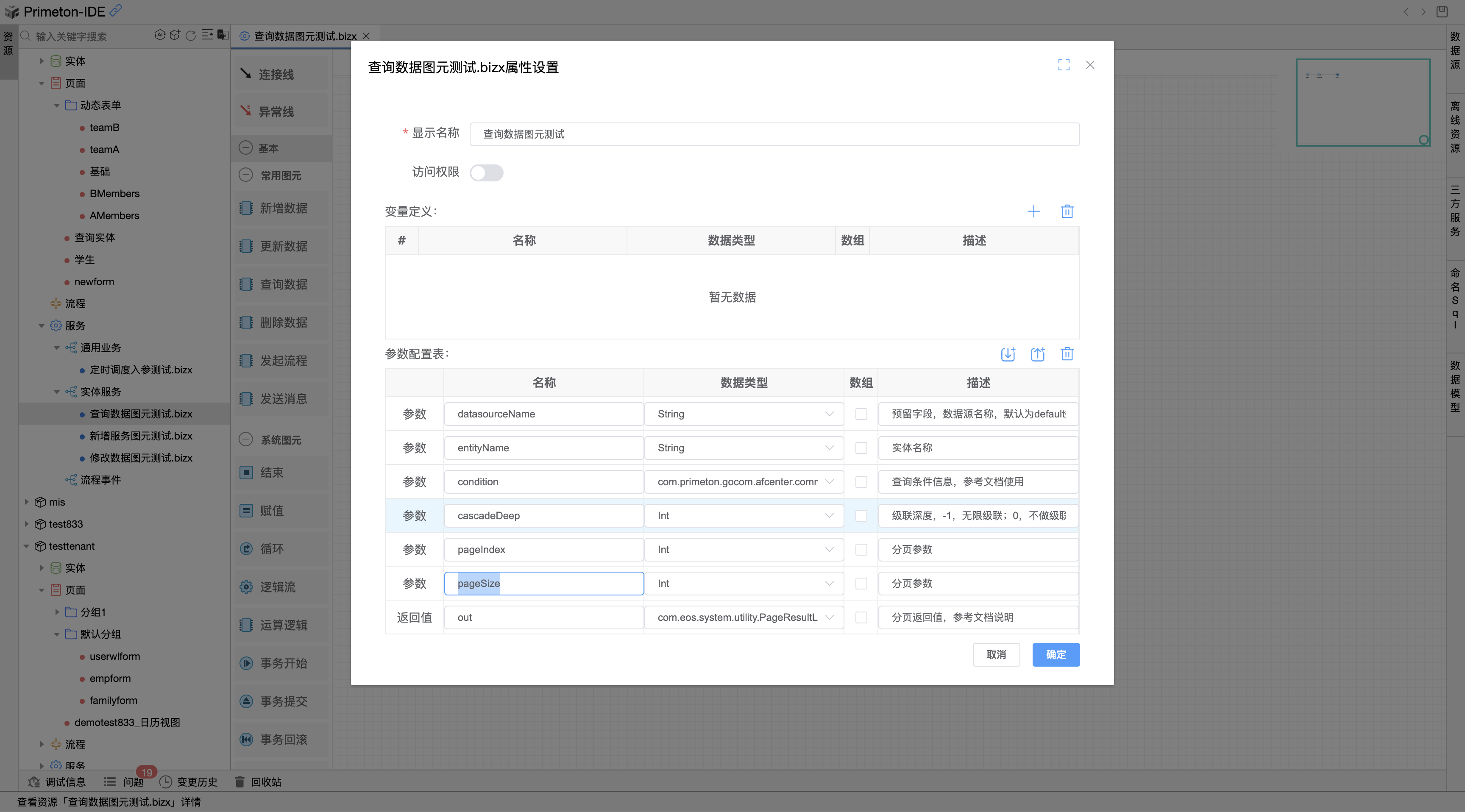Switch language with the En/中 translation icon
1465x812 pixels.
tap(222, 35)
